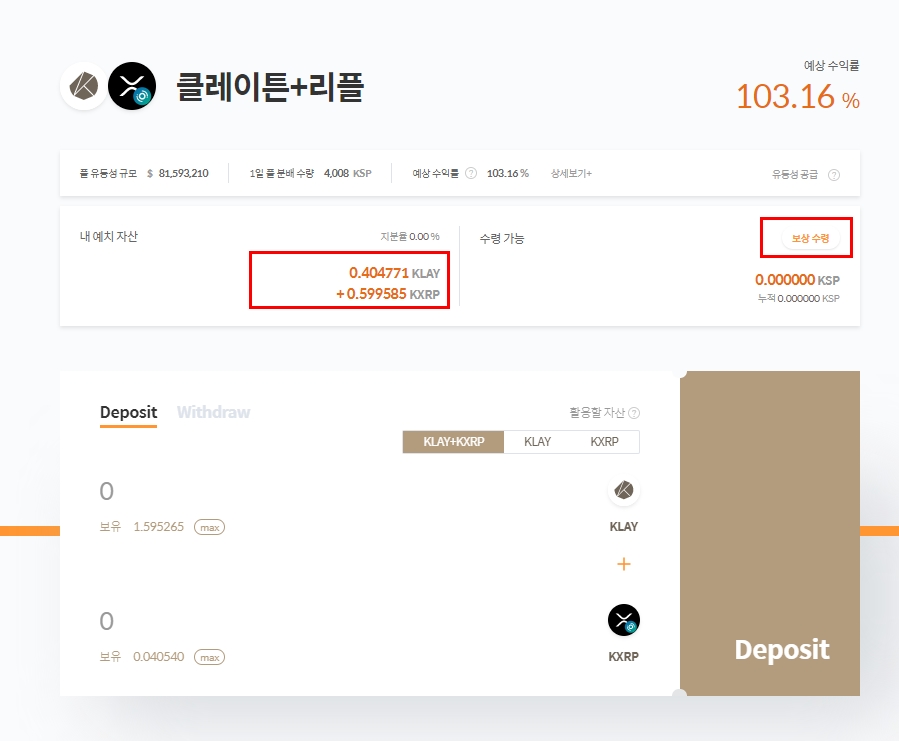899x741 pixels.
Task: Click max button for KLAY balance
Action: click(x=209, y=527)
